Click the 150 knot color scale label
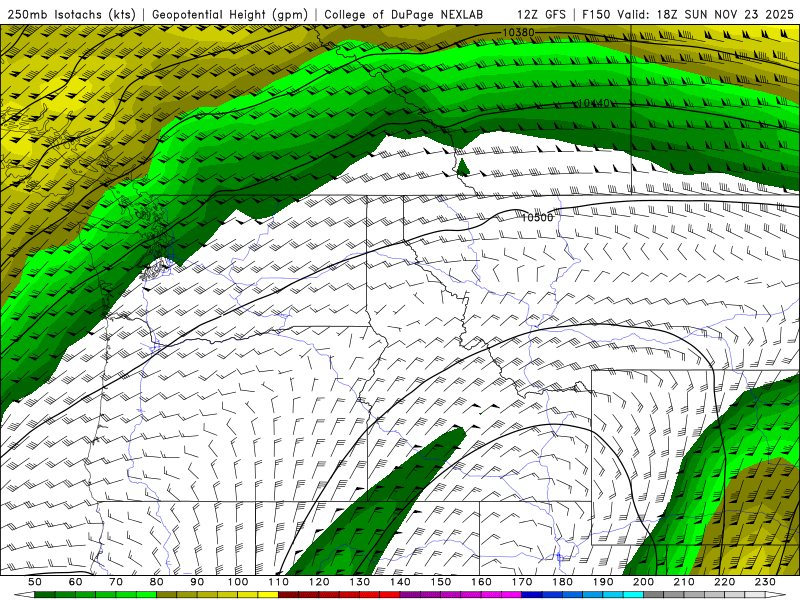800x600 pixels. tap(441, 582)
